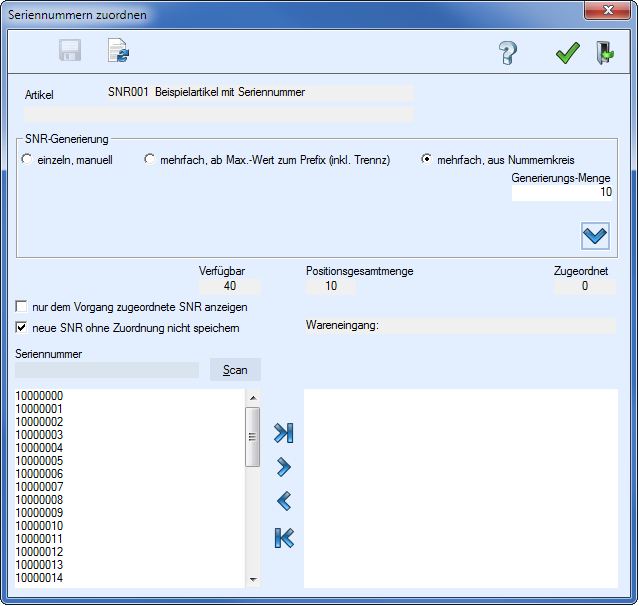
Task: Open help with the question mark icon
Action: pyautogui.click(x=508, y=53)
